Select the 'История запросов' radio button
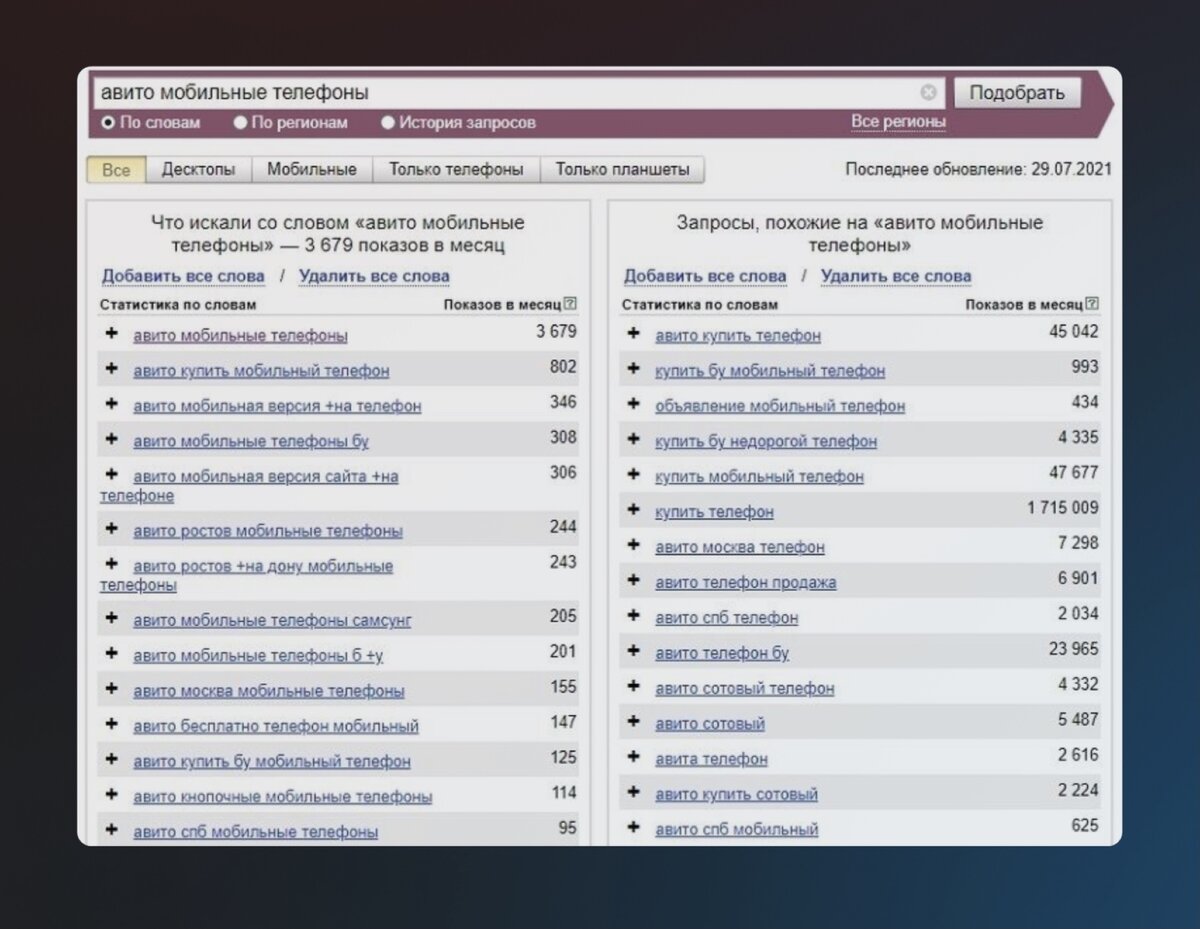1200x929 pixels. (388, 123)
